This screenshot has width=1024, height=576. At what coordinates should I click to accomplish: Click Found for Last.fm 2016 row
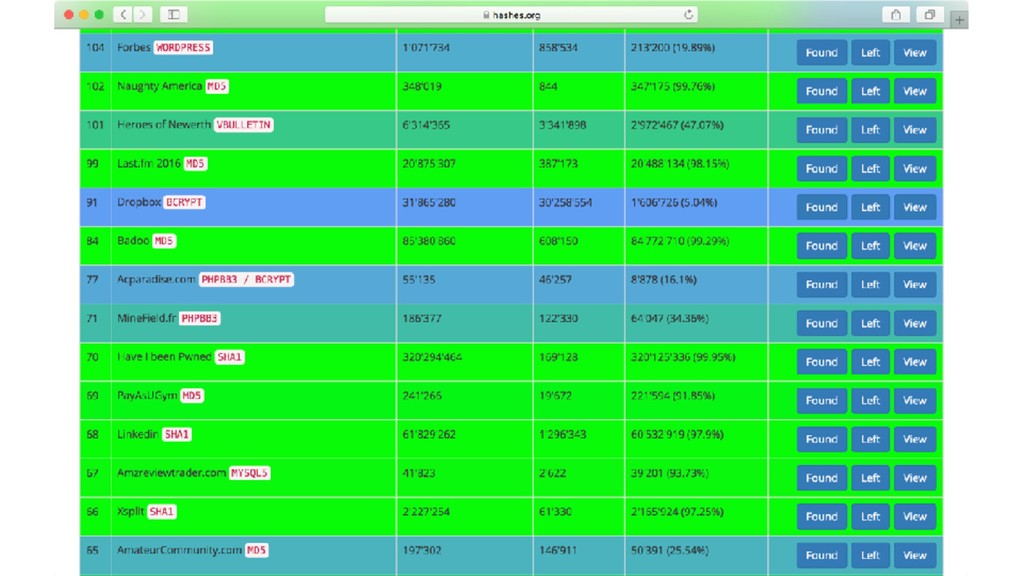coord(822,168)
